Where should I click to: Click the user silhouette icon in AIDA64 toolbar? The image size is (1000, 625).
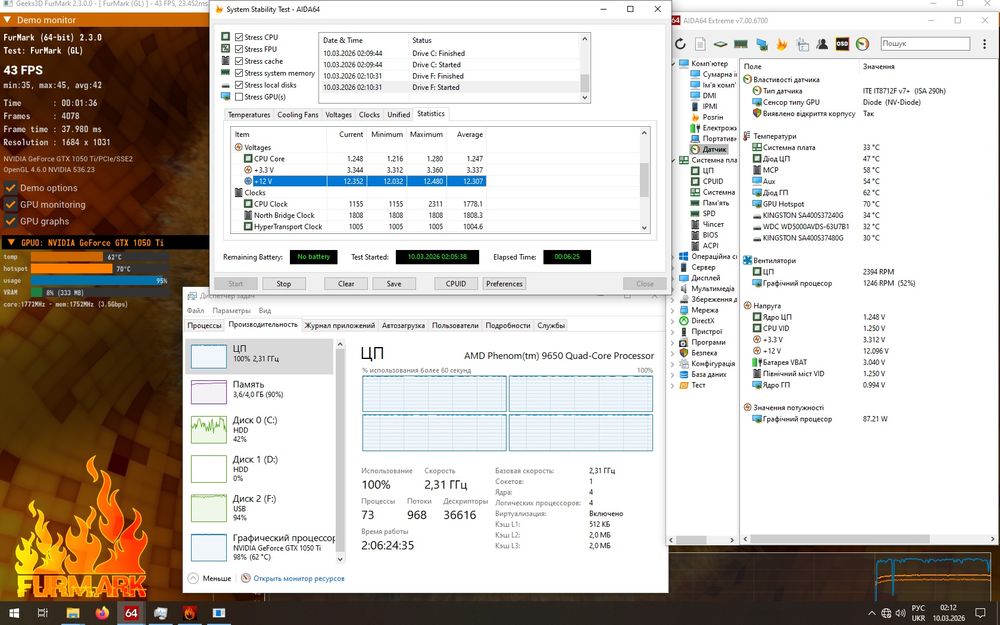pos(822,44)
